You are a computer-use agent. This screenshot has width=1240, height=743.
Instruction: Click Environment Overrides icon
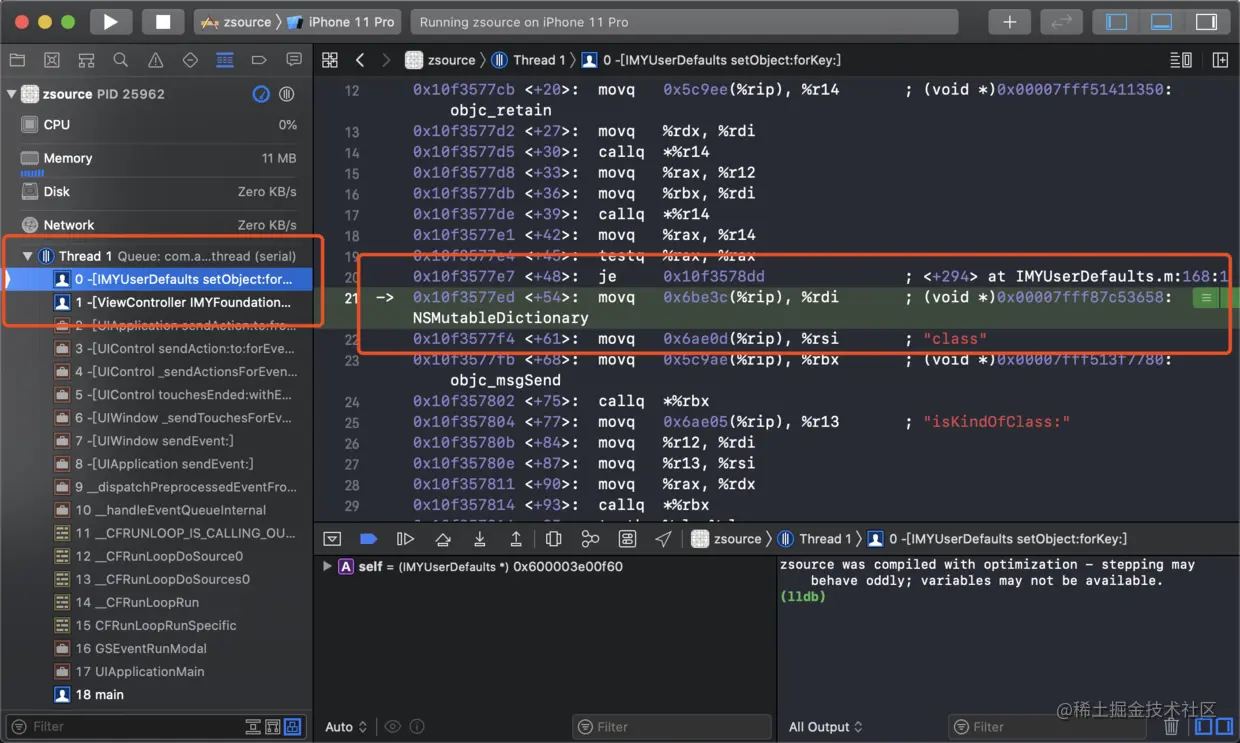627,539
